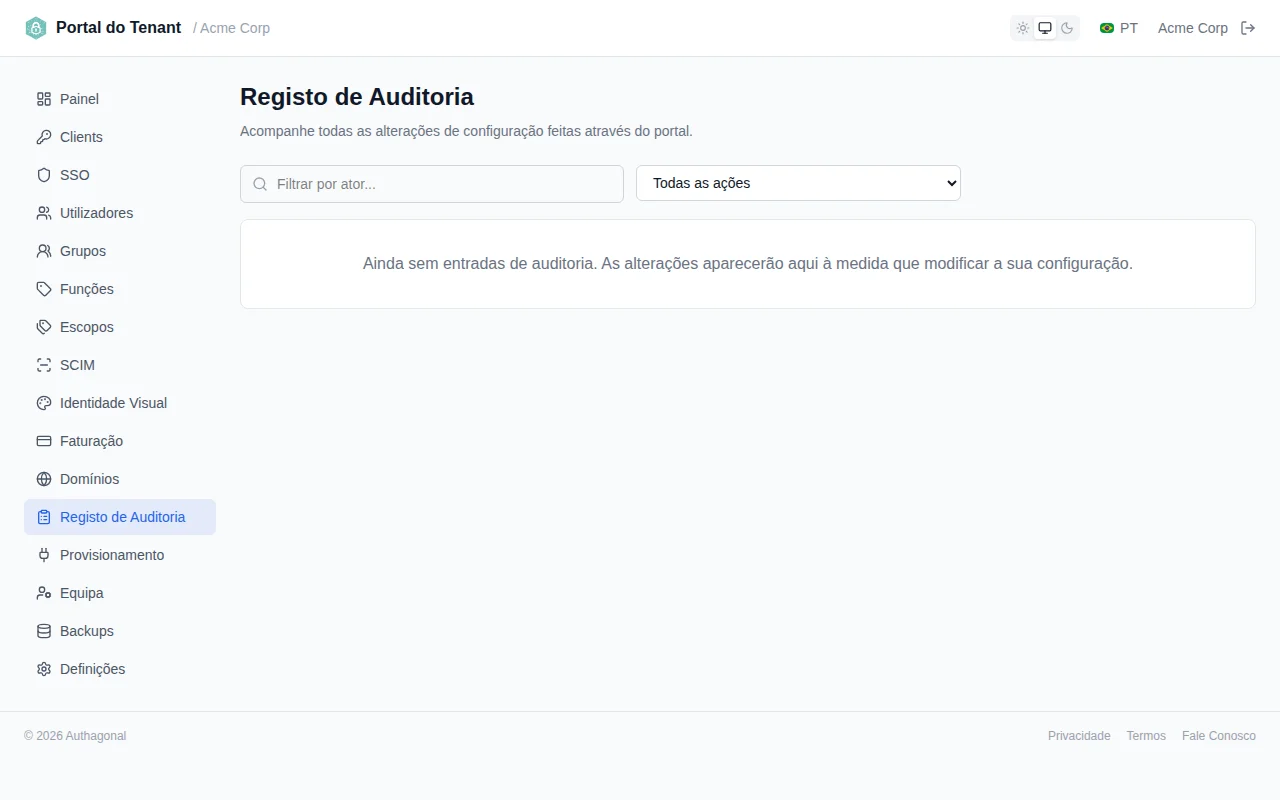
Task: Click the Equipa user-cog icon
Action: [44, 593]
